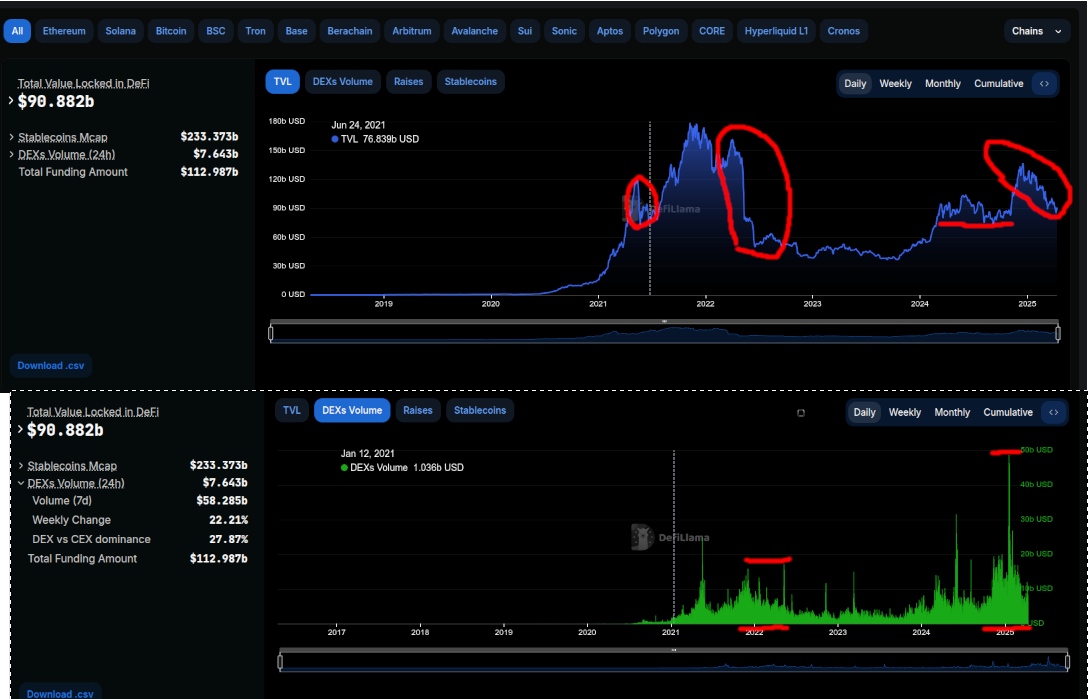Viewport: 1091px width, 699px height.
Task: Click the Volume (7d) $58.285b row
Action: click(139, 501)
